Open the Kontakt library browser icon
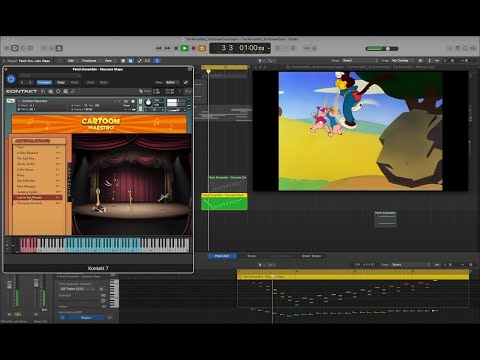Screen dimensions: 480x360 [43, 91]
